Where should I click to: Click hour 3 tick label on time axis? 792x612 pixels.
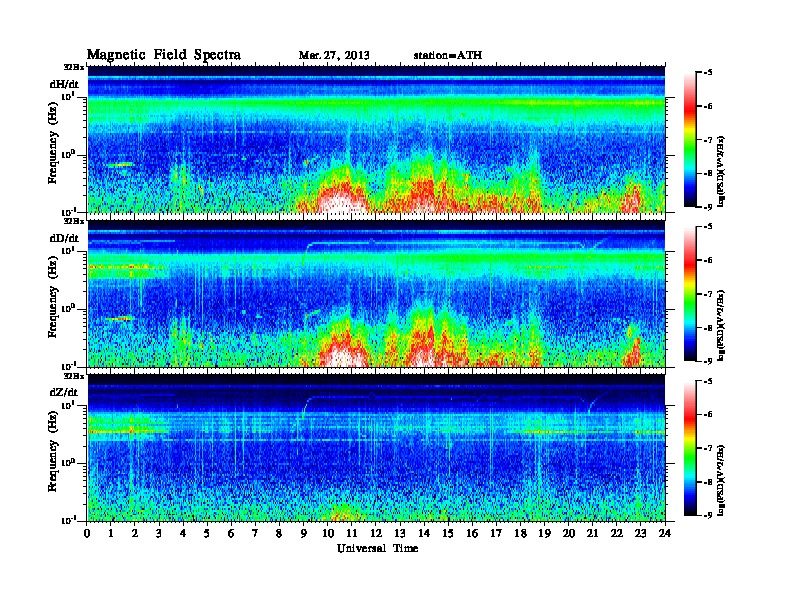click(160, 533)
